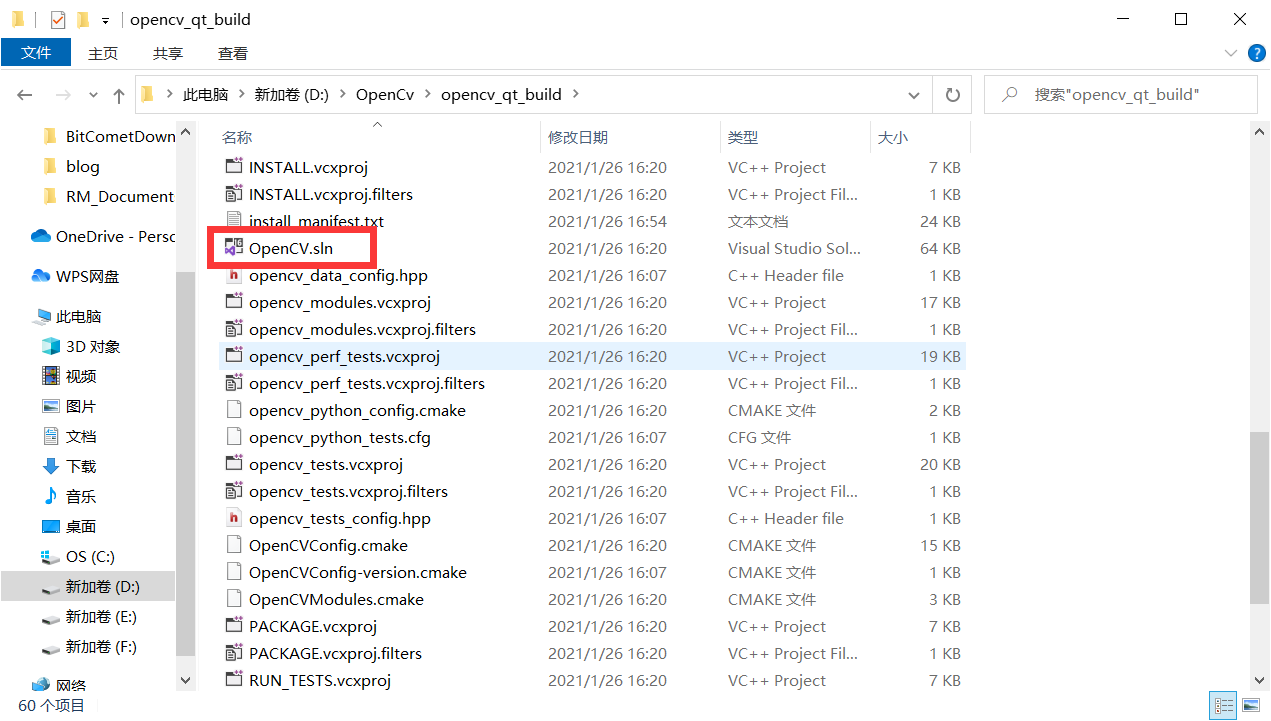The height and width of the screenshot is (721, 1271).
Task: Switch to large icons view layout
Action: (1250, 706)
